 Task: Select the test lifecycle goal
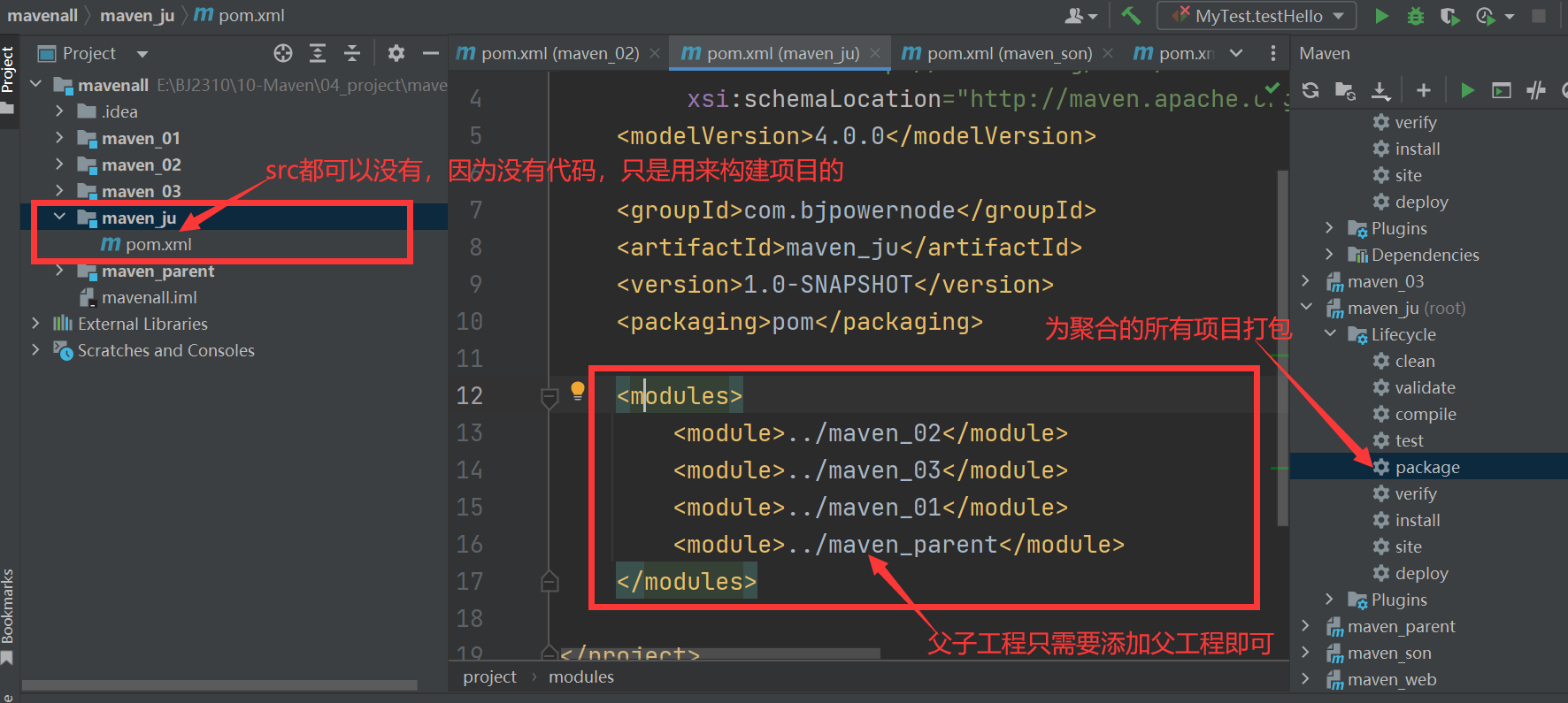click(x=1409, y=440)
